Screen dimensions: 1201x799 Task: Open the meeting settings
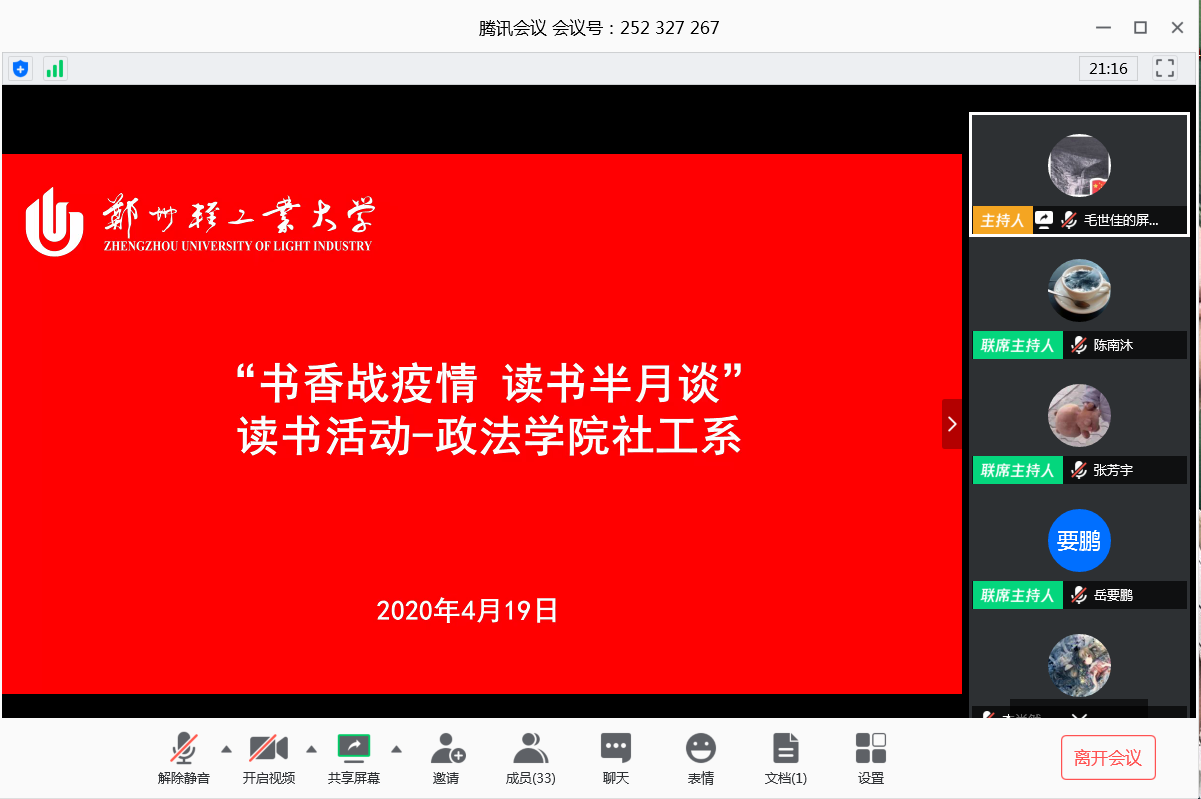click(x=870, y=758)
